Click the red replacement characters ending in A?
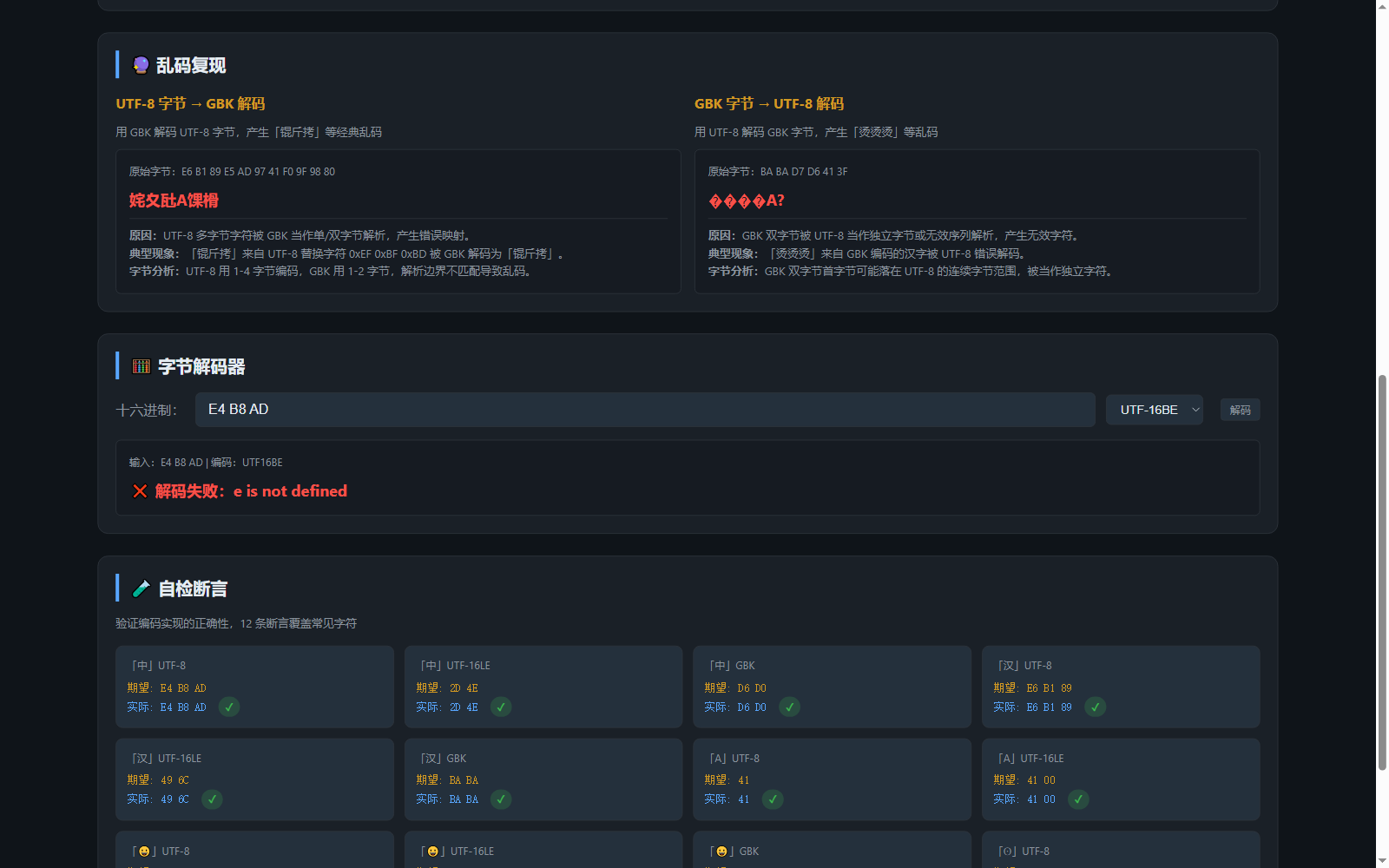The height and width of the screenshot is (868, 1389). (x=747, y=201)
